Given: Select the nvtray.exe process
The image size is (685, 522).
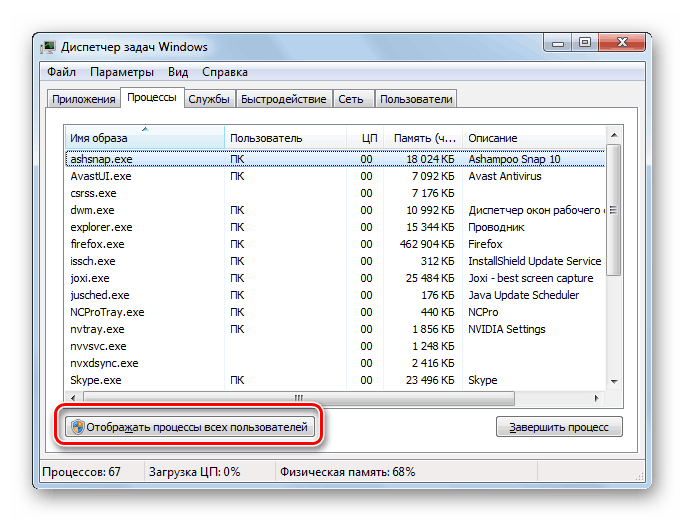Looking at the screenshot, I should tap(335, 329).
